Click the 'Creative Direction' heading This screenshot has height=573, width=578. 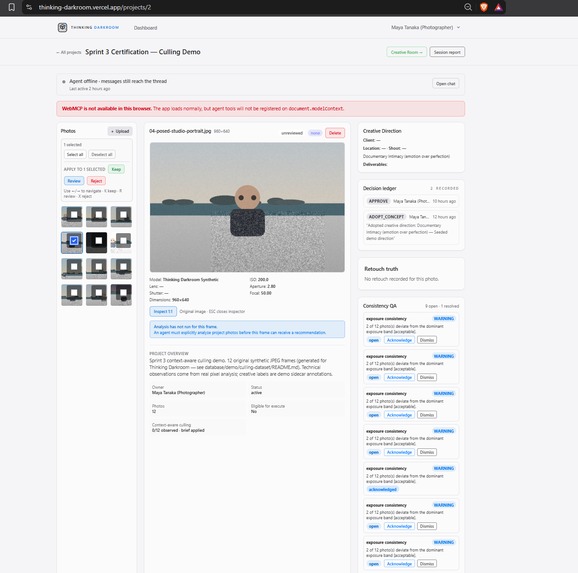pyautogui.click(x=382, y=131)
